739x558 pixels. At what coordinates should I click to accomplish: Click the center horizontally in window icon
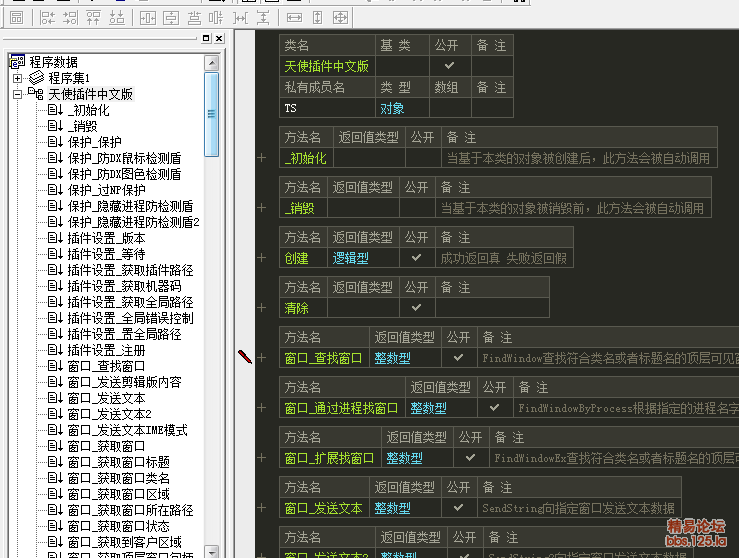pos(148,18)
